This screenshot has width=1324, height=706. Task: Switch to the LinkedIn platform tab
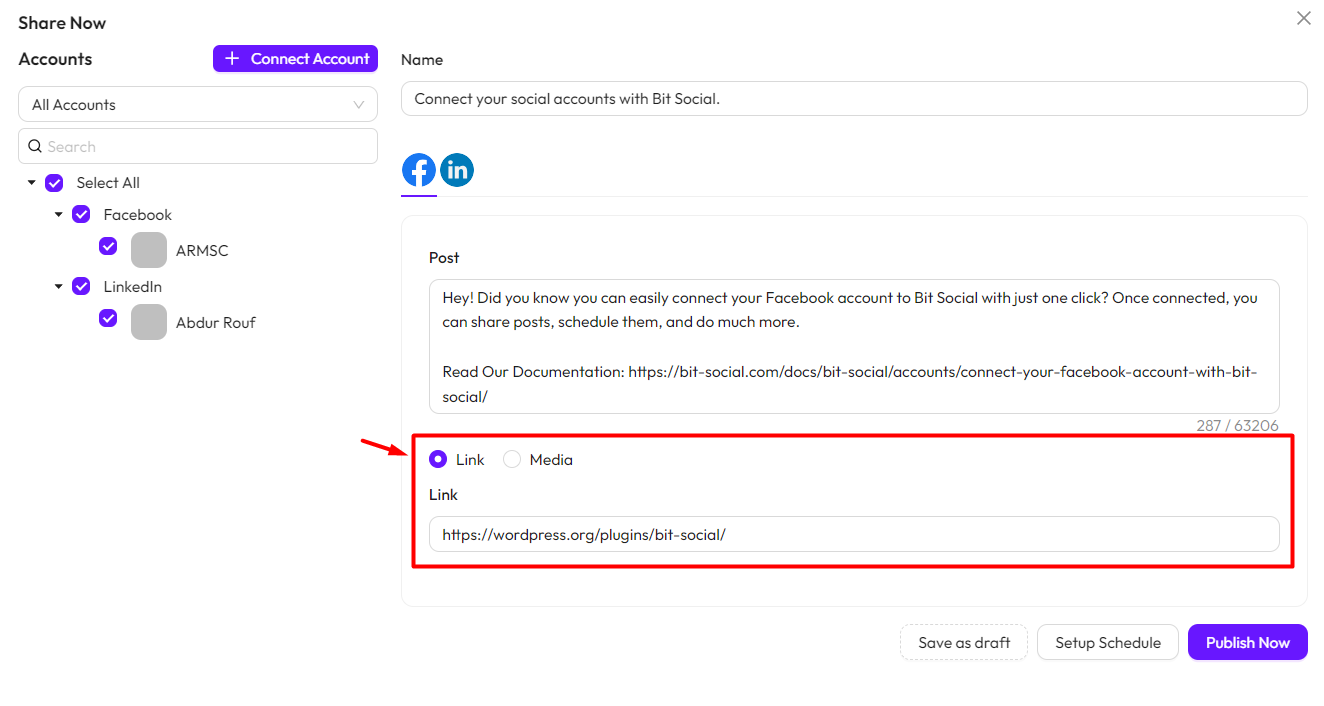[x=457, y=170]
